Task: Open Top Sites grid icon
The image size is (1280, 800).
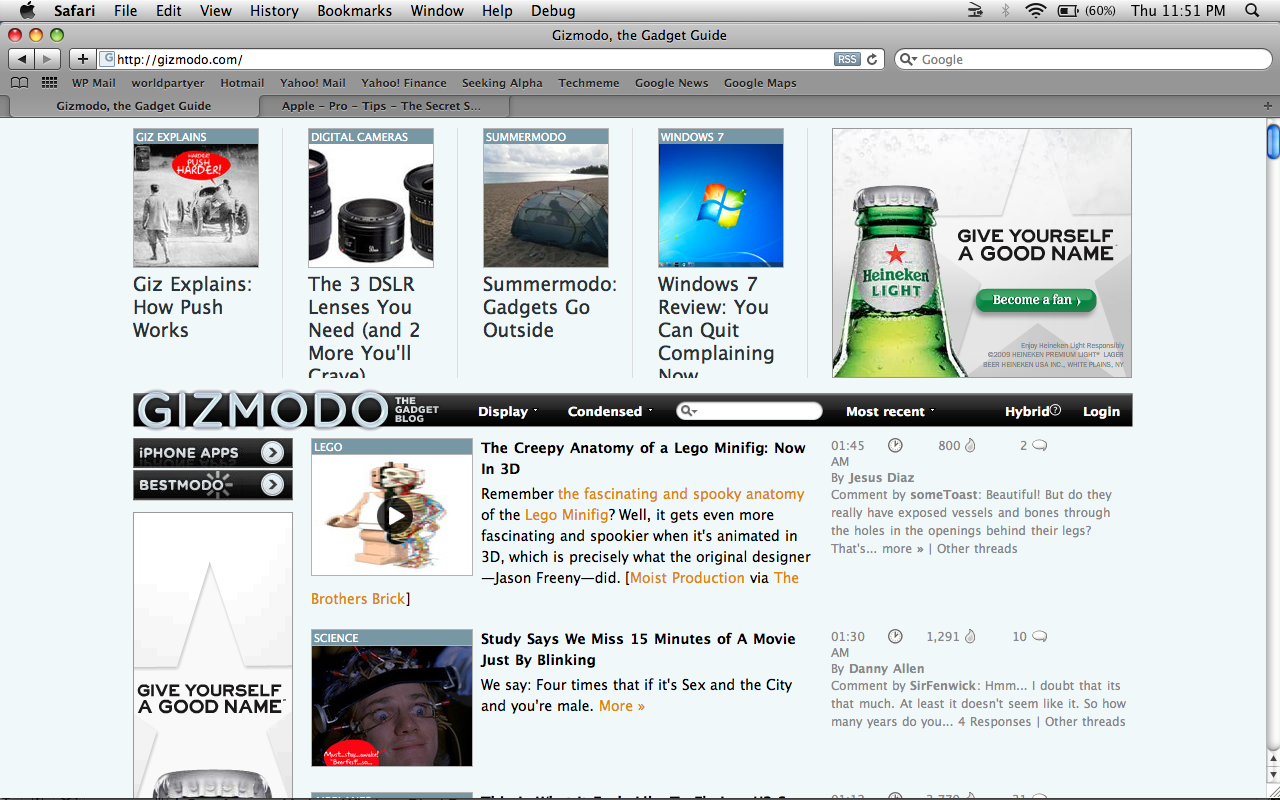Action: (49, 83)
